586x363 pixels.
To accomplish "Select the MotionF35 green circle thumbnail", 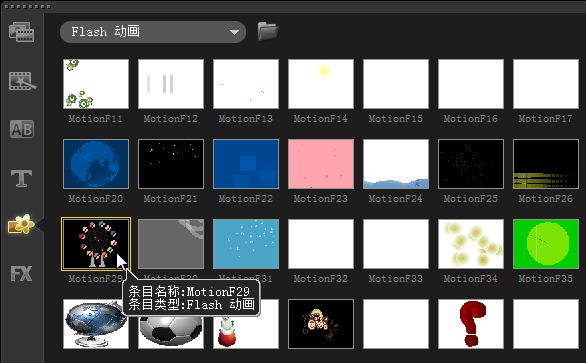I will [x=546, y=244].
